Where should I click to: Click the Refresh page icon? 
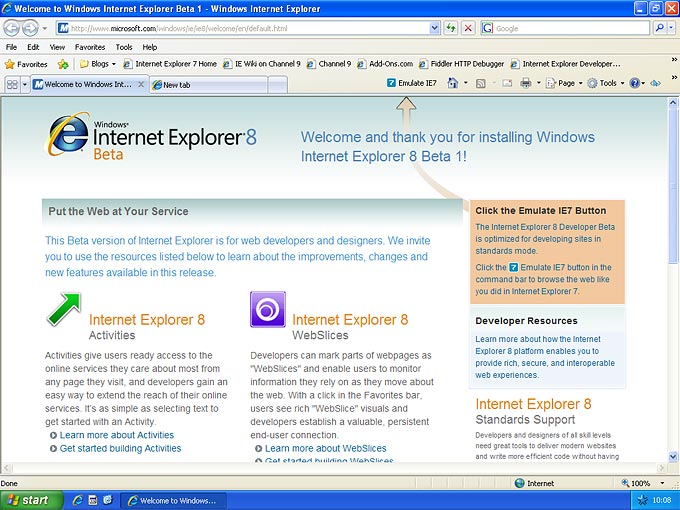(x=451, y=29)
